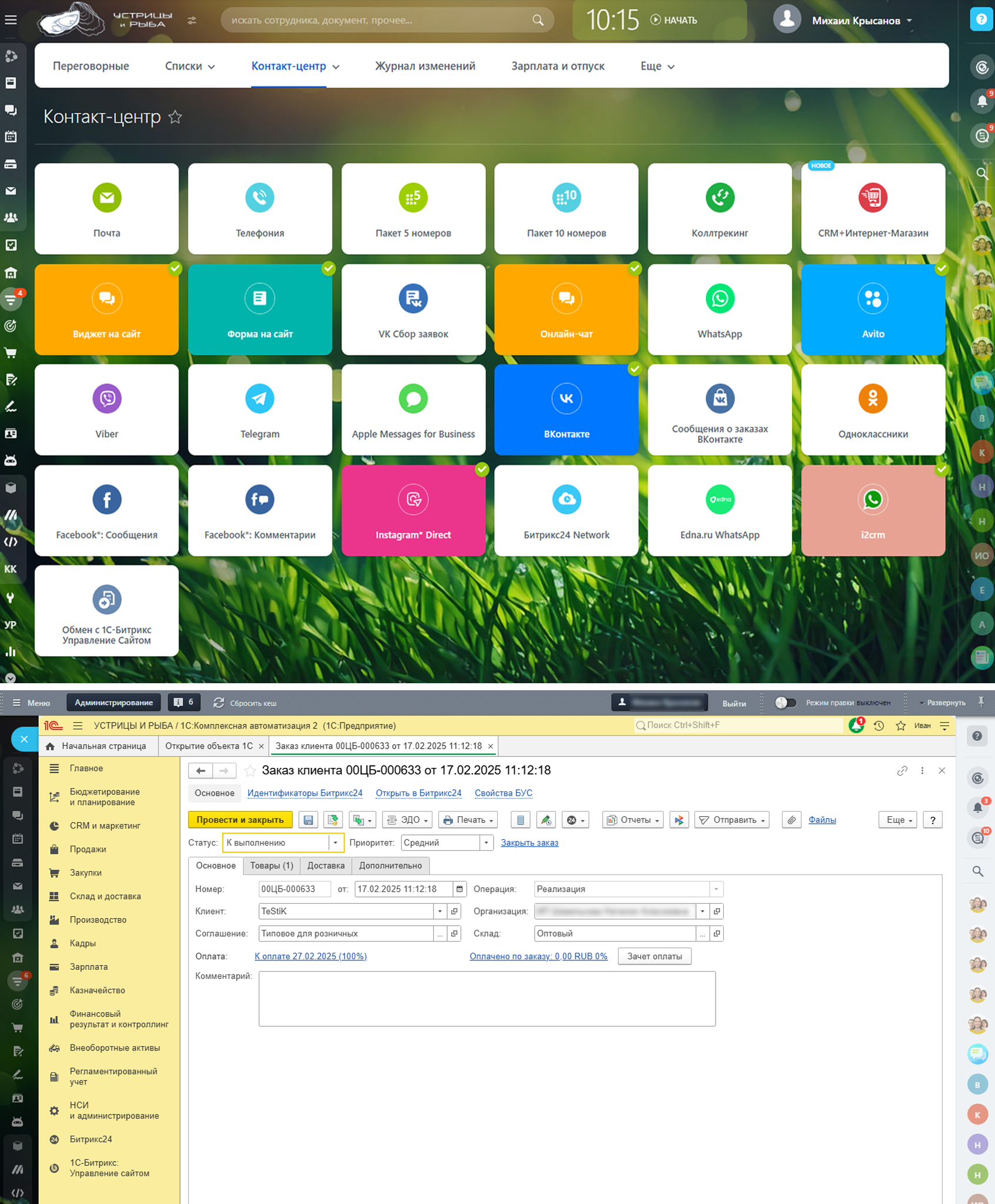The image size is (995, 1204).
Task: Save the order with the floppy disk icon
Action: [308, 820]
